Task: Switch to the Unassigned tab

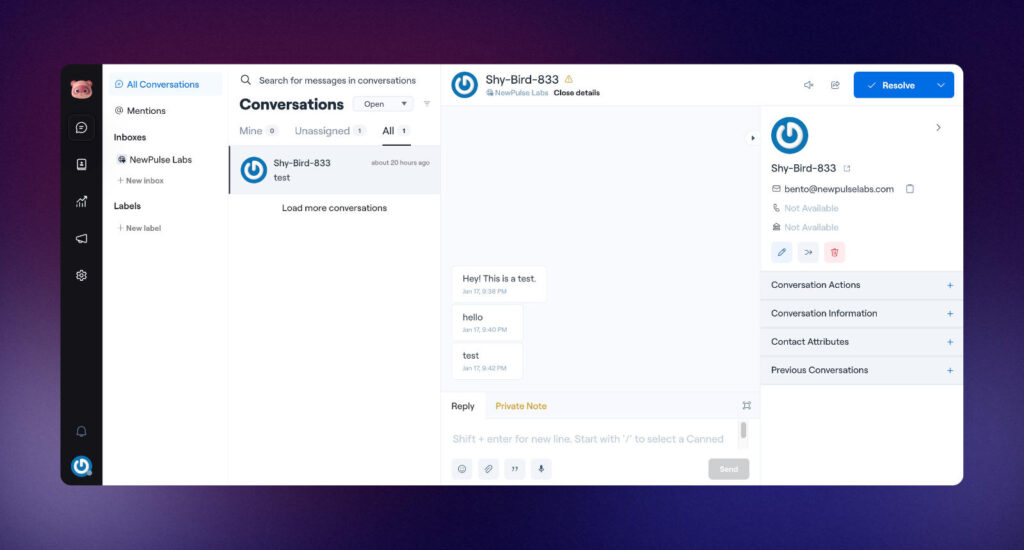Action: click(x=329, y=131)
